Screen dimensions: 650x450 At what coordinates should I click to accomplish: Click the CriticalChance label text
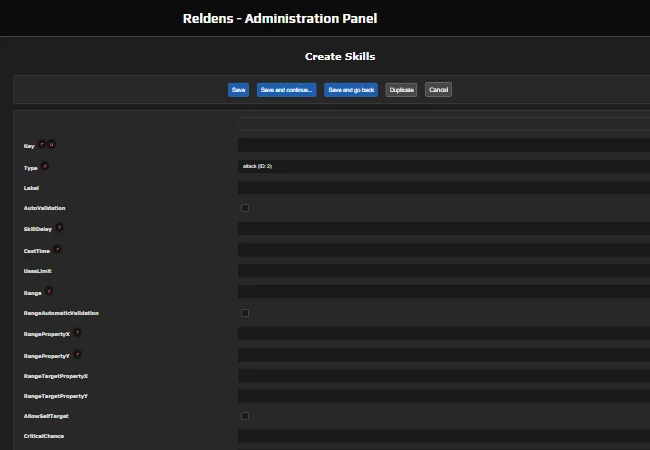[44, 436]
